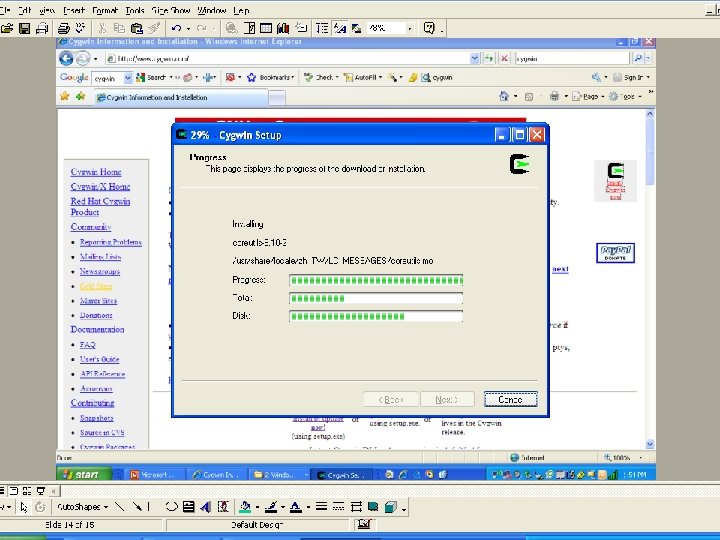Select the Oval drawing tool
The height and width of the screenshot is (540, 720).
click(171, 507)
